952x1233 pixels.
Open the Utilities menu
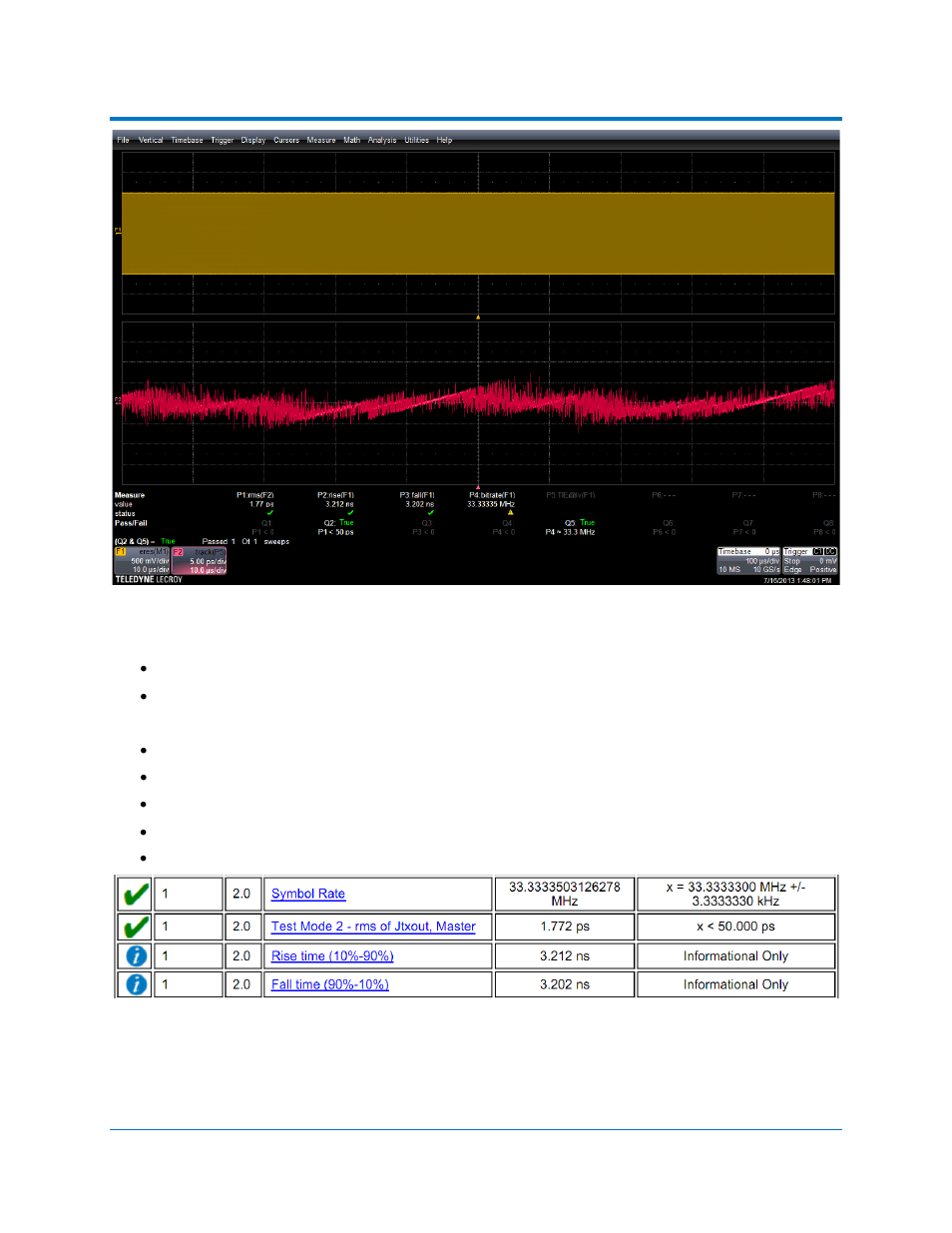pos(416,141)
